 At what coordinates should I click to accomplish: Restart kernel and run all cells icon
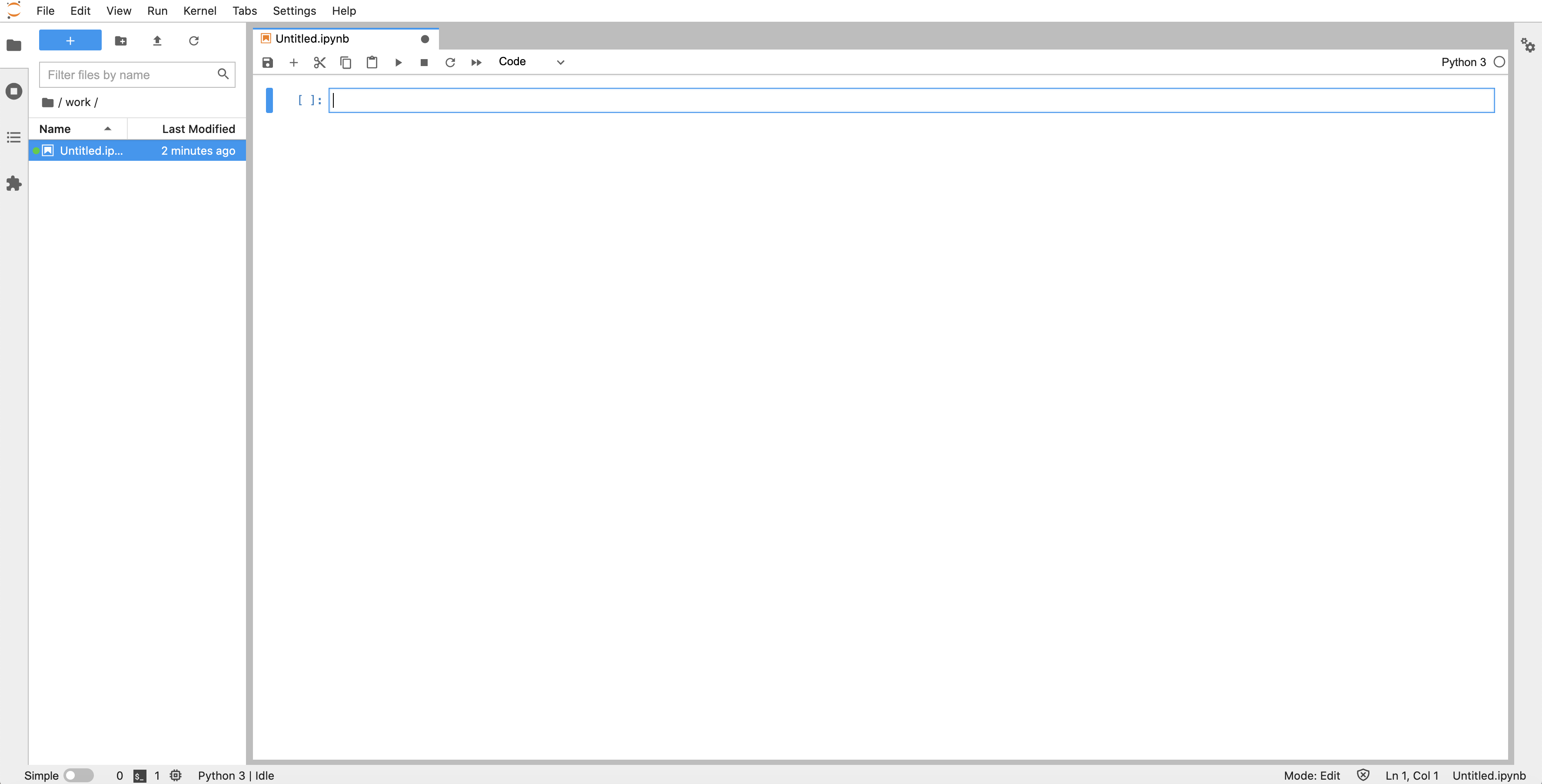pos(476,62)
